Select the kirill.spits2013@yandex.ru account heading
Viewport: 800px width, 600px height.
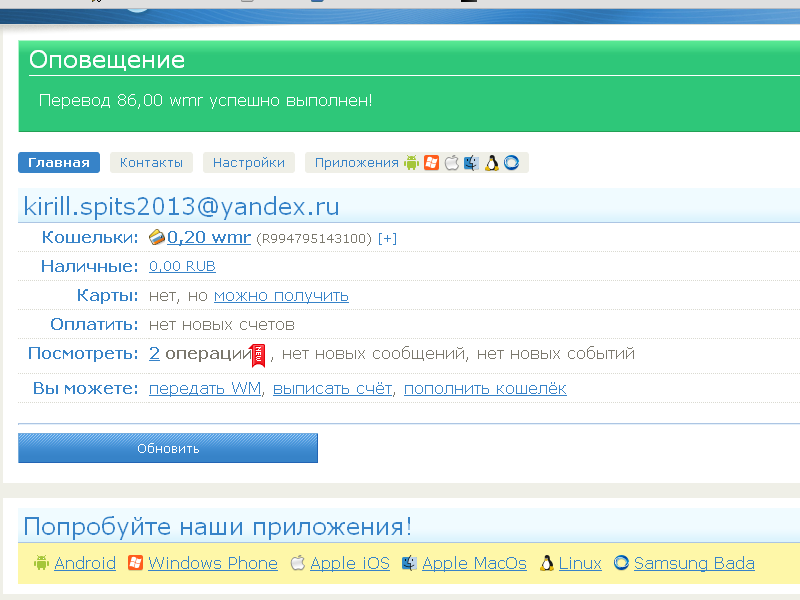[x=181, y=207]
